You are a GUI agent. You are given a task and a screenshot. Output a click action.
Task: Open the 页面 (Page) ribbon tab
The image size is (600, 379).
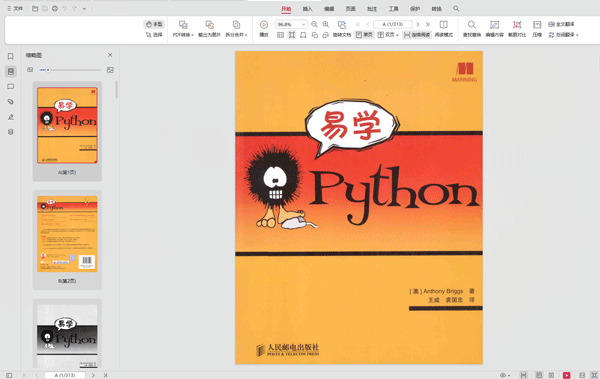click(351, 9)
